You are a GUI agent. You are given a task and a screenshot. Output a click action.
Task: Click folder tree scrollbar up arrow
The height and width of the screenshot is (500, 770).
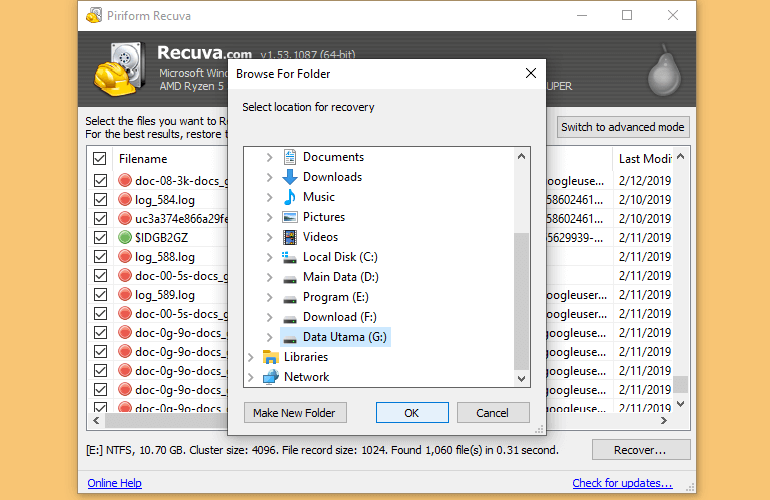[x=522, y=156]
